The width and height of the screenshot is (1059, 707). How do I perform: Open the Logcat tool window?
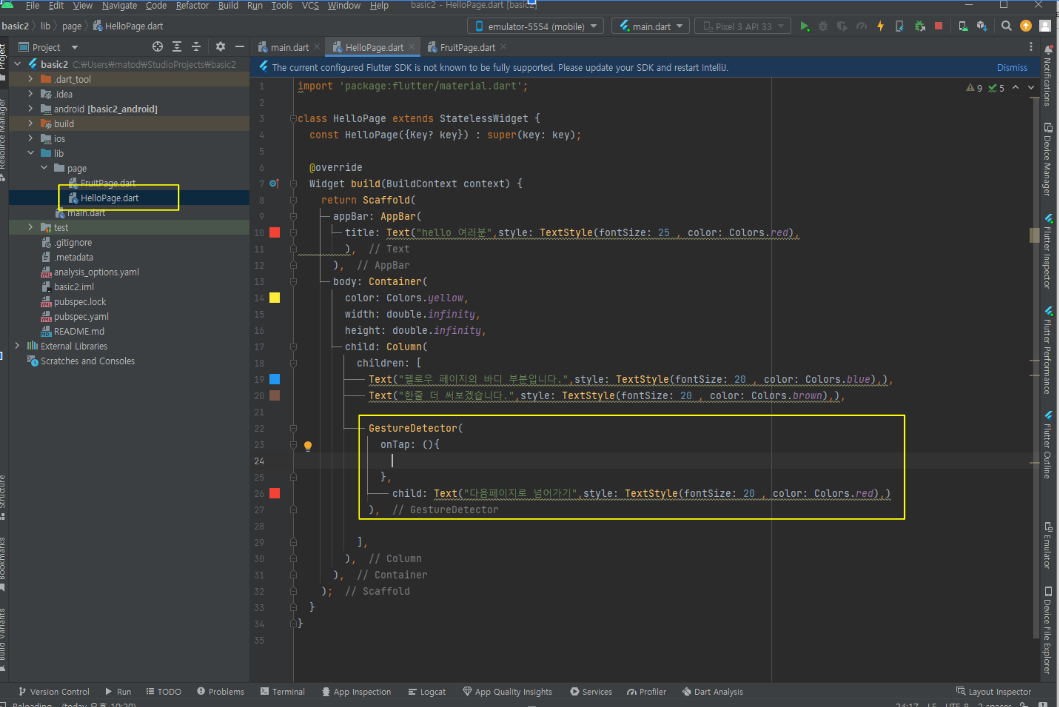click(427, 691)
